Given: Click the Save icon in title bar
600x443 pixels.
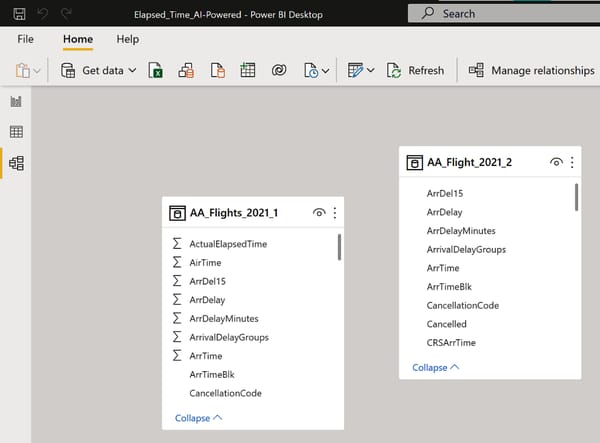Looking at the screenshot, I should click(x=20, y=14).
